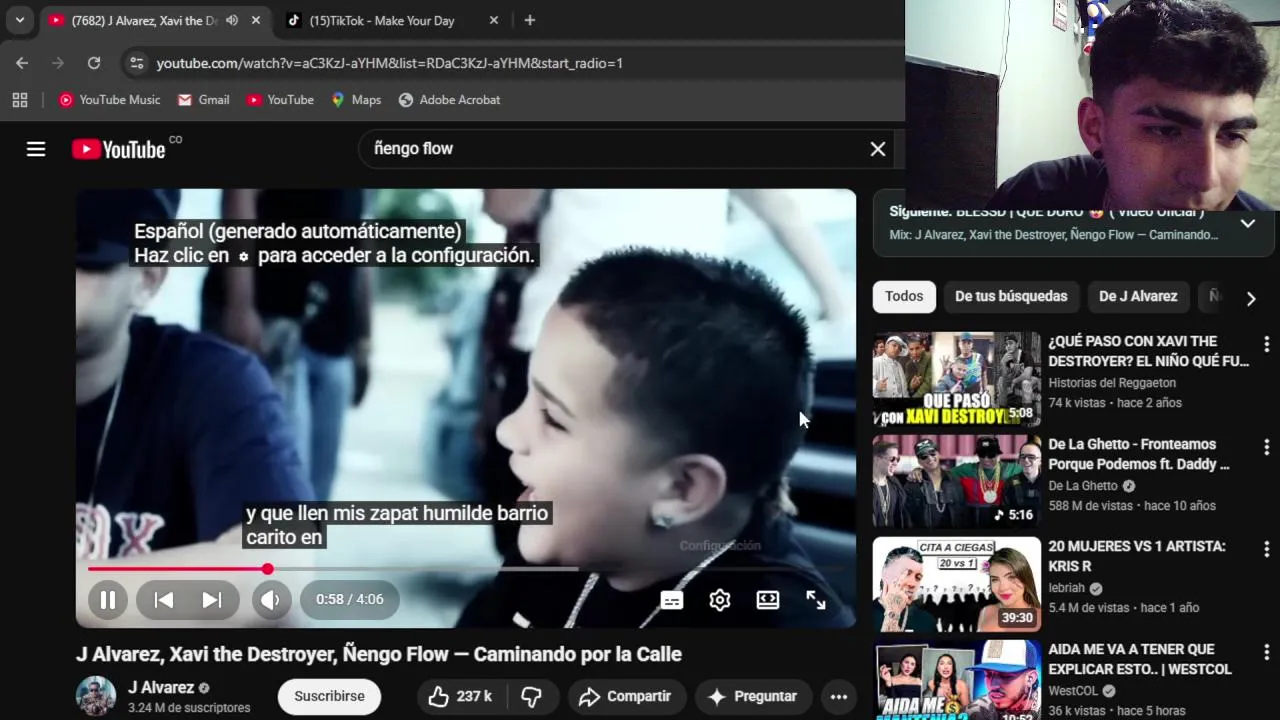Open player settings gear

tap(720, 600)
